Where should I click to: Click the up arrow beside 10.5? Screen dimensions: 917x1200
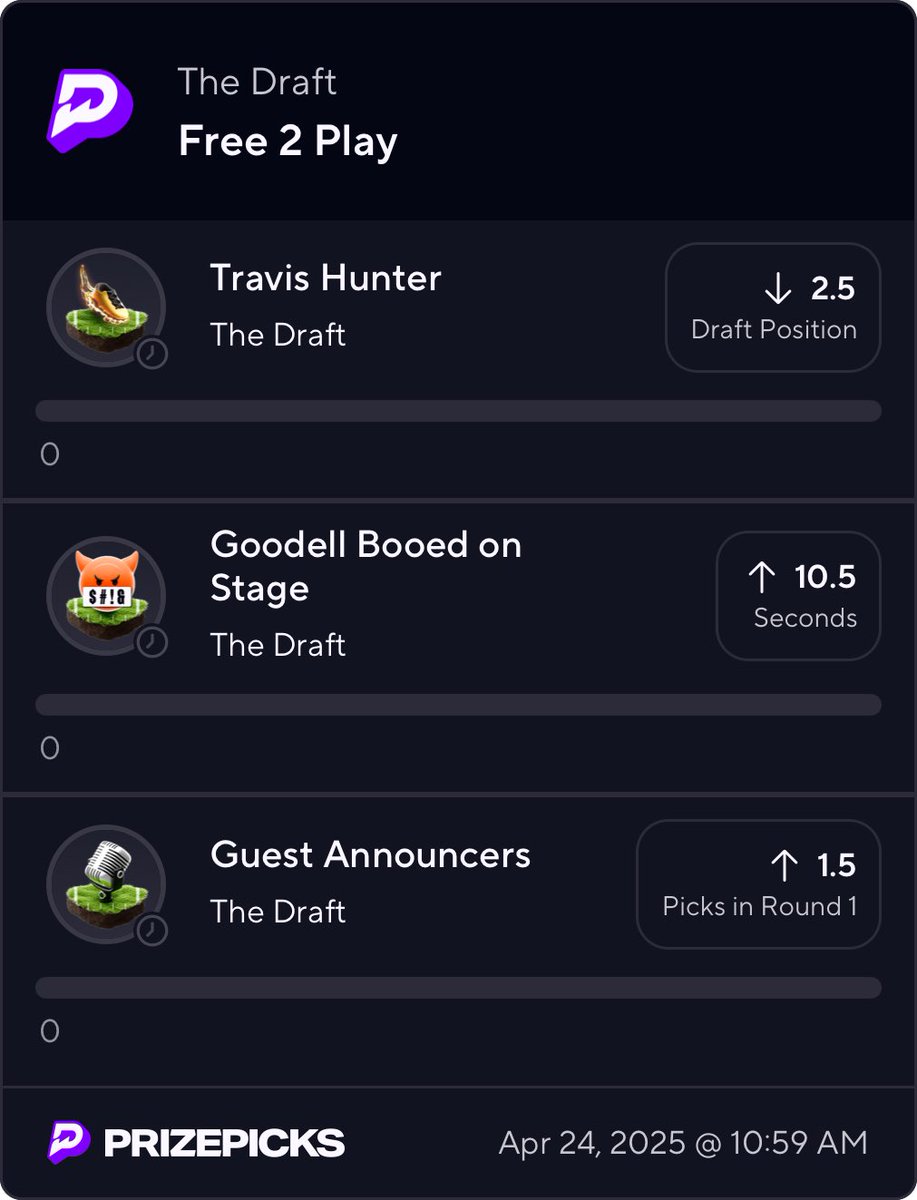coord(762,577)
